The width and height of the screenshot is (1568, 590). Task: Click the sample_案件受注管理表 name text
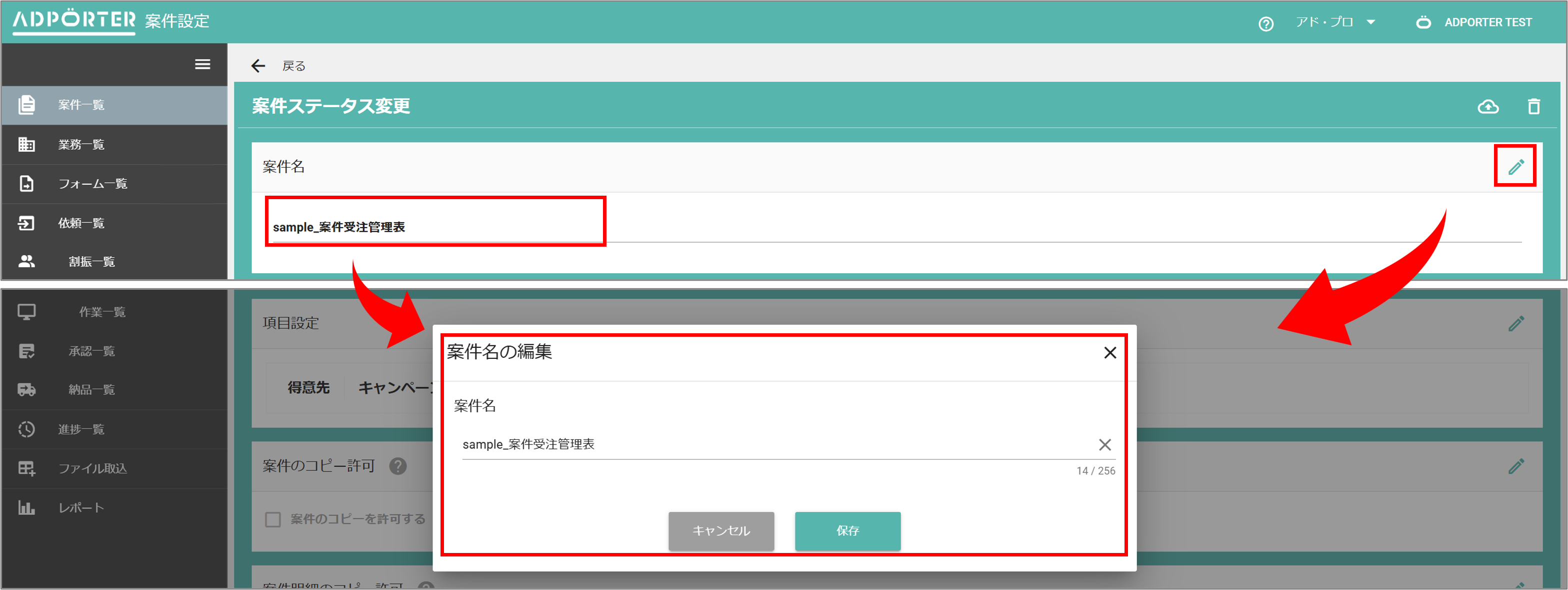coord(338,227)
